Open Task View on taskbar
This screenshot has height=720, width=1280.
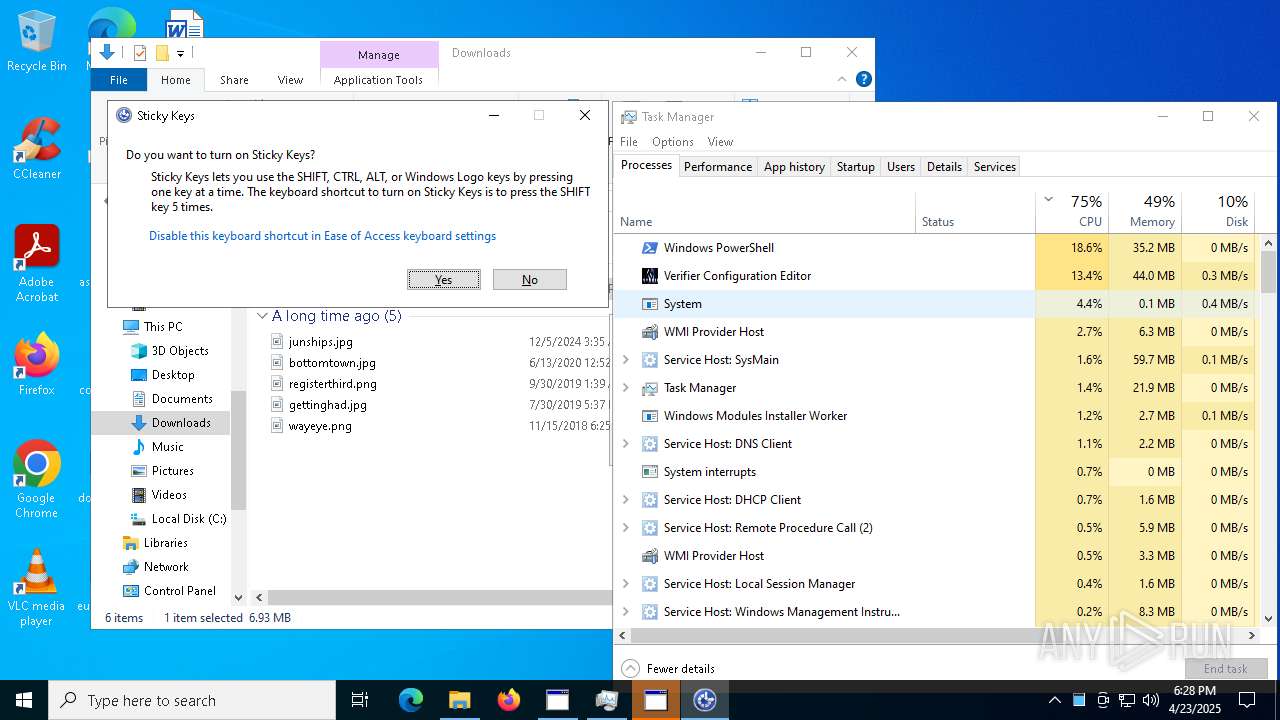point(360,700)
